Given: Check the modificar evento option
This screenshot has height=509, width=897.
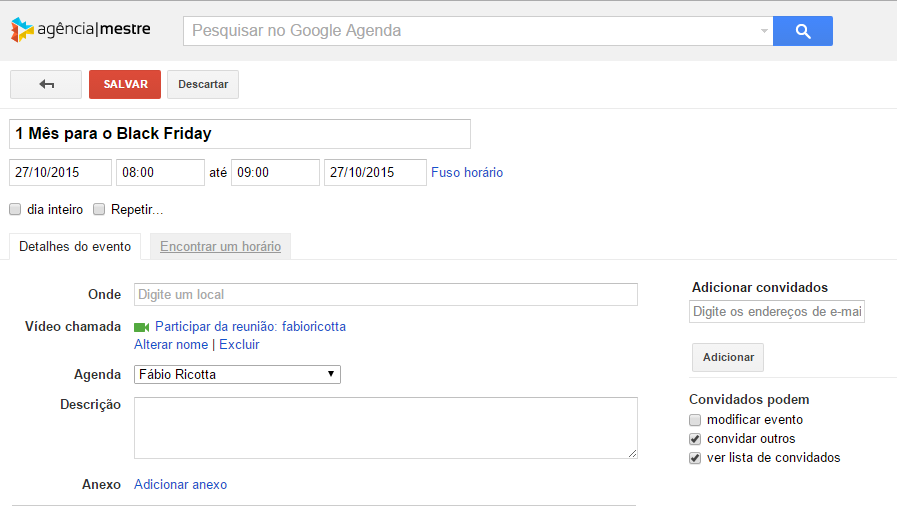Looking at the screenshot, I should [x=695, y=420].
